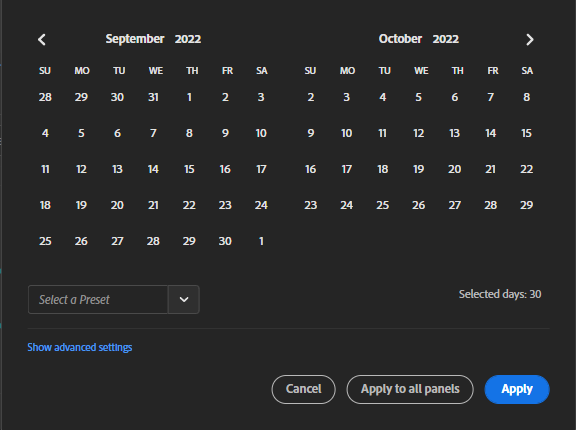Select September 1 in Thursday column
The height and width of the screenshot is (430, 576).
click(189, 97)
